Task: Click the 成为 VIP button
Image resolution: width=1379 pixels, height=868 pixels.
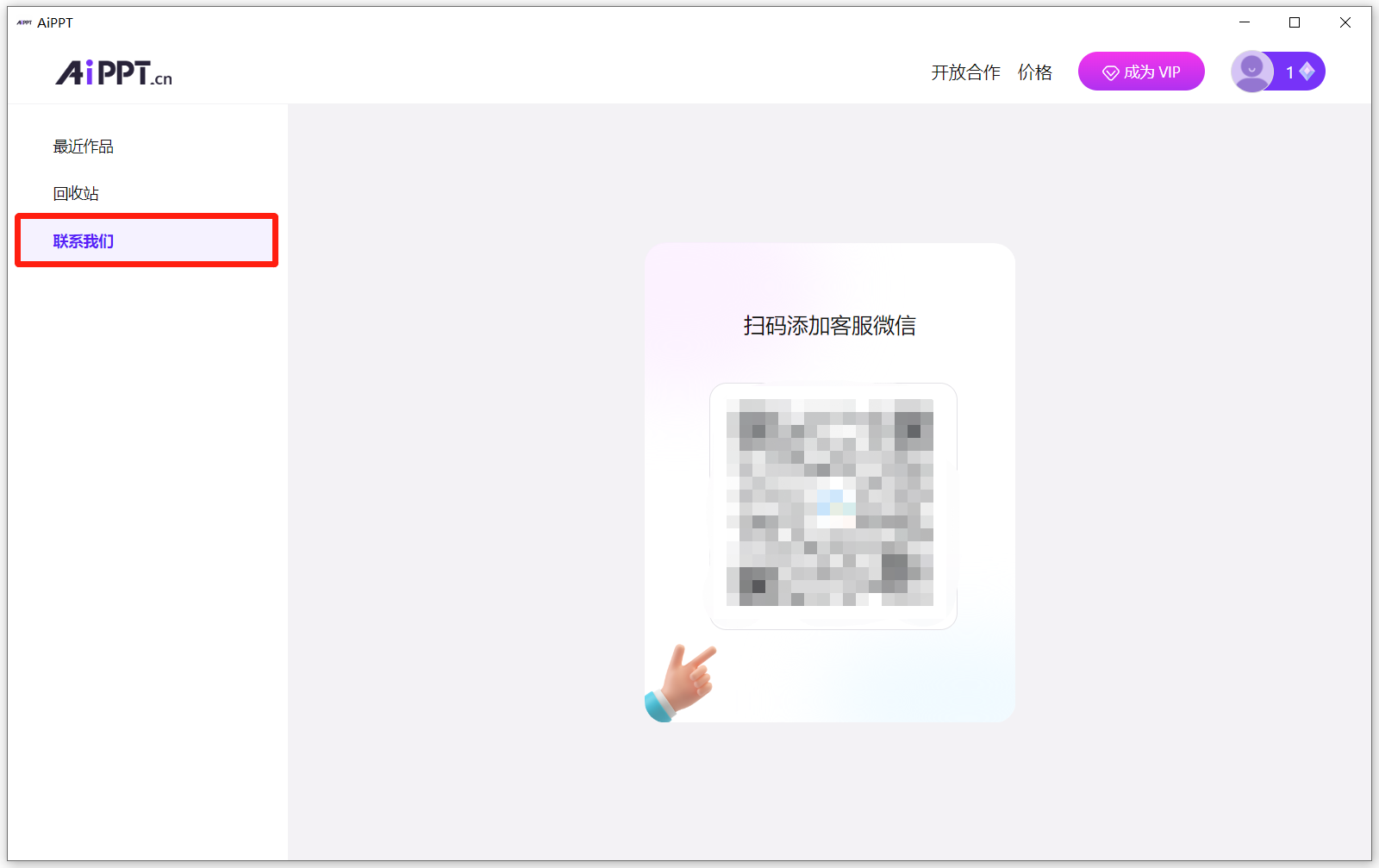Action: pyautogui.click(x=1141, y=72)
